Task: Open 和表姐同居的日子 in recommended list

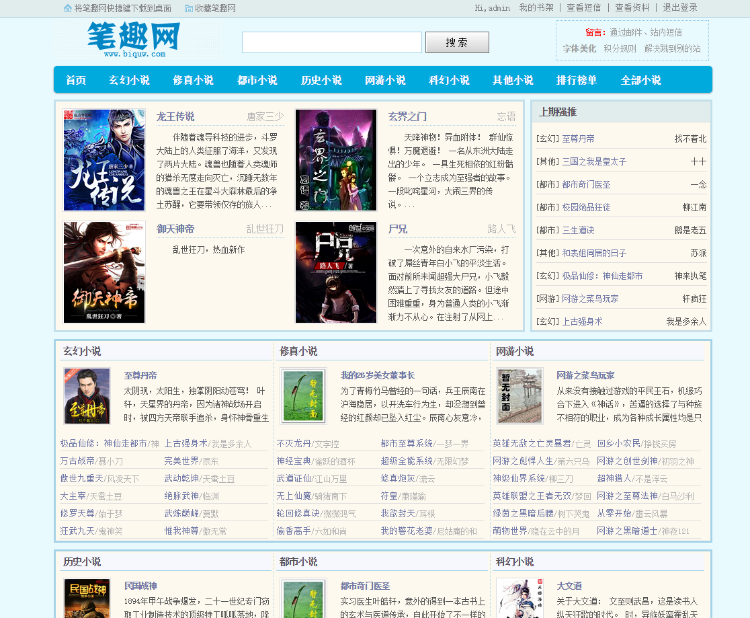Action: tap(594, 253)
